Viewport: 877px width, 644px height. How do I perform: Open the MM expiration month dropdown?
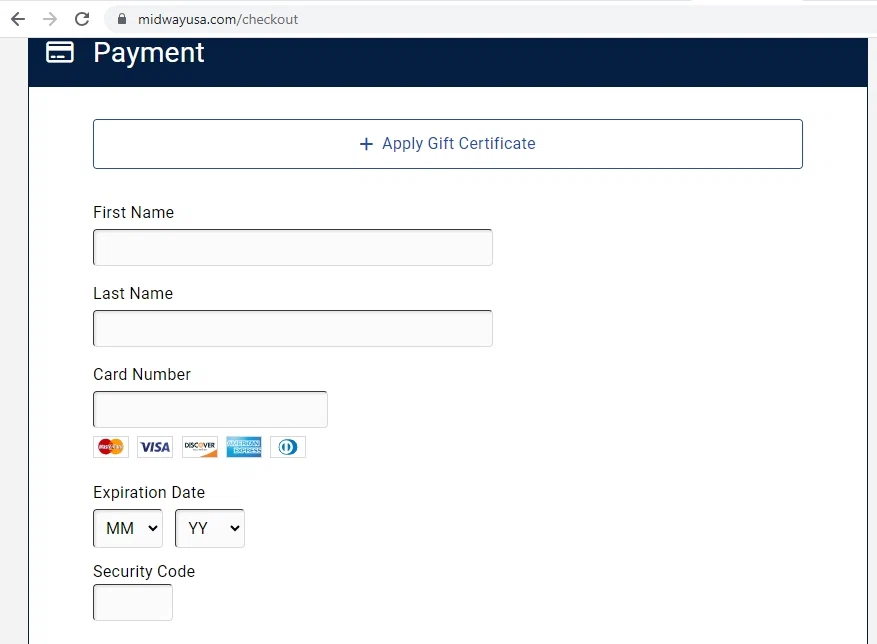click(128, 528)
